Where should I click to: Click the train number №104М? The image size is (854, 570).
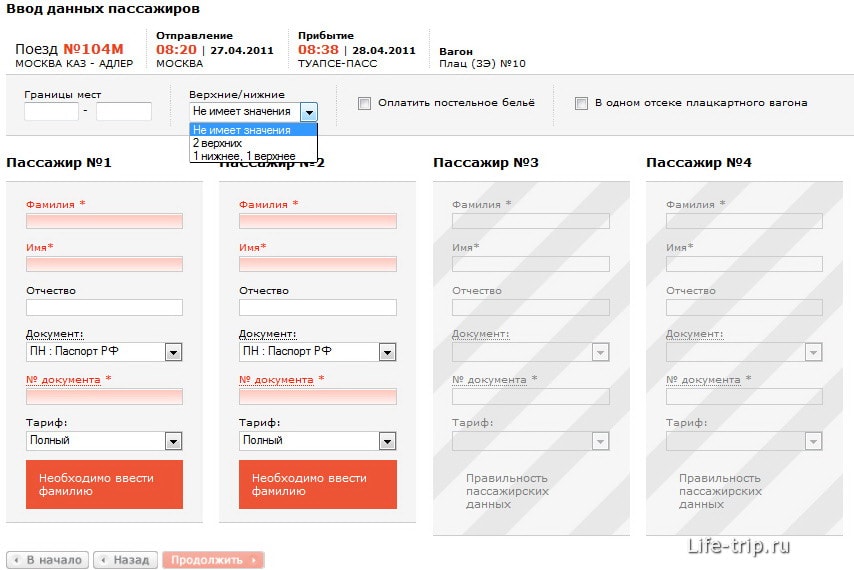click(x=93, y=49)
